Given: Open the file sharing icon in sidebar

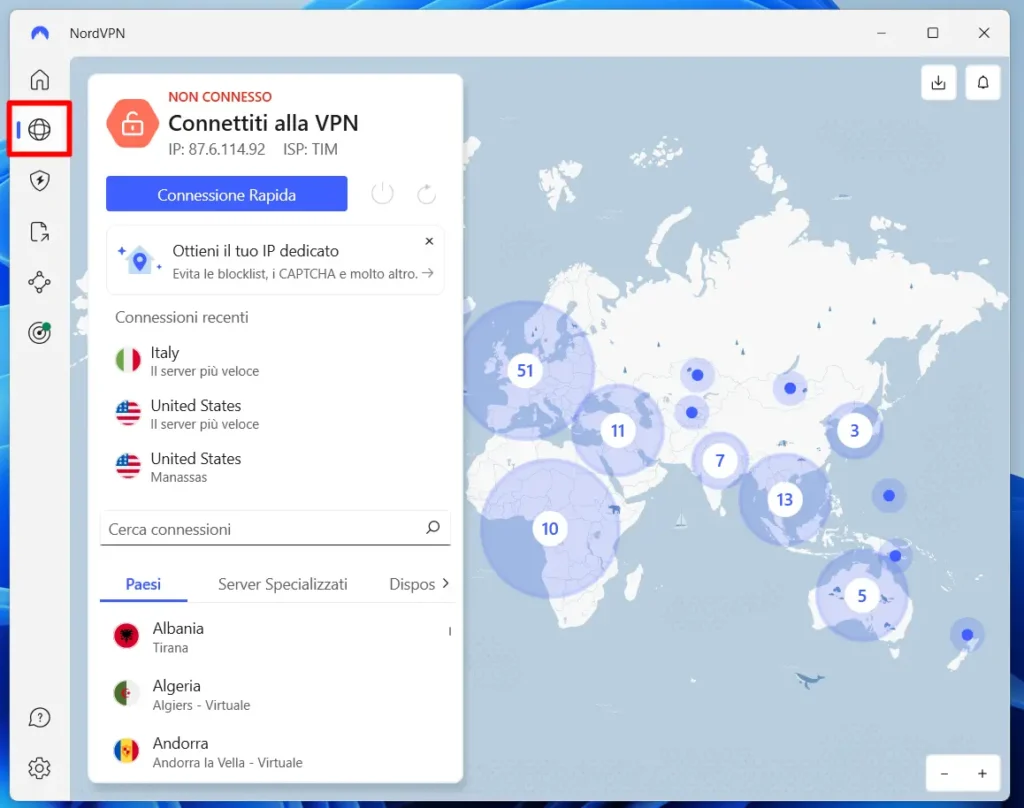Looking at the screenshot, I should tap(40, 231).
